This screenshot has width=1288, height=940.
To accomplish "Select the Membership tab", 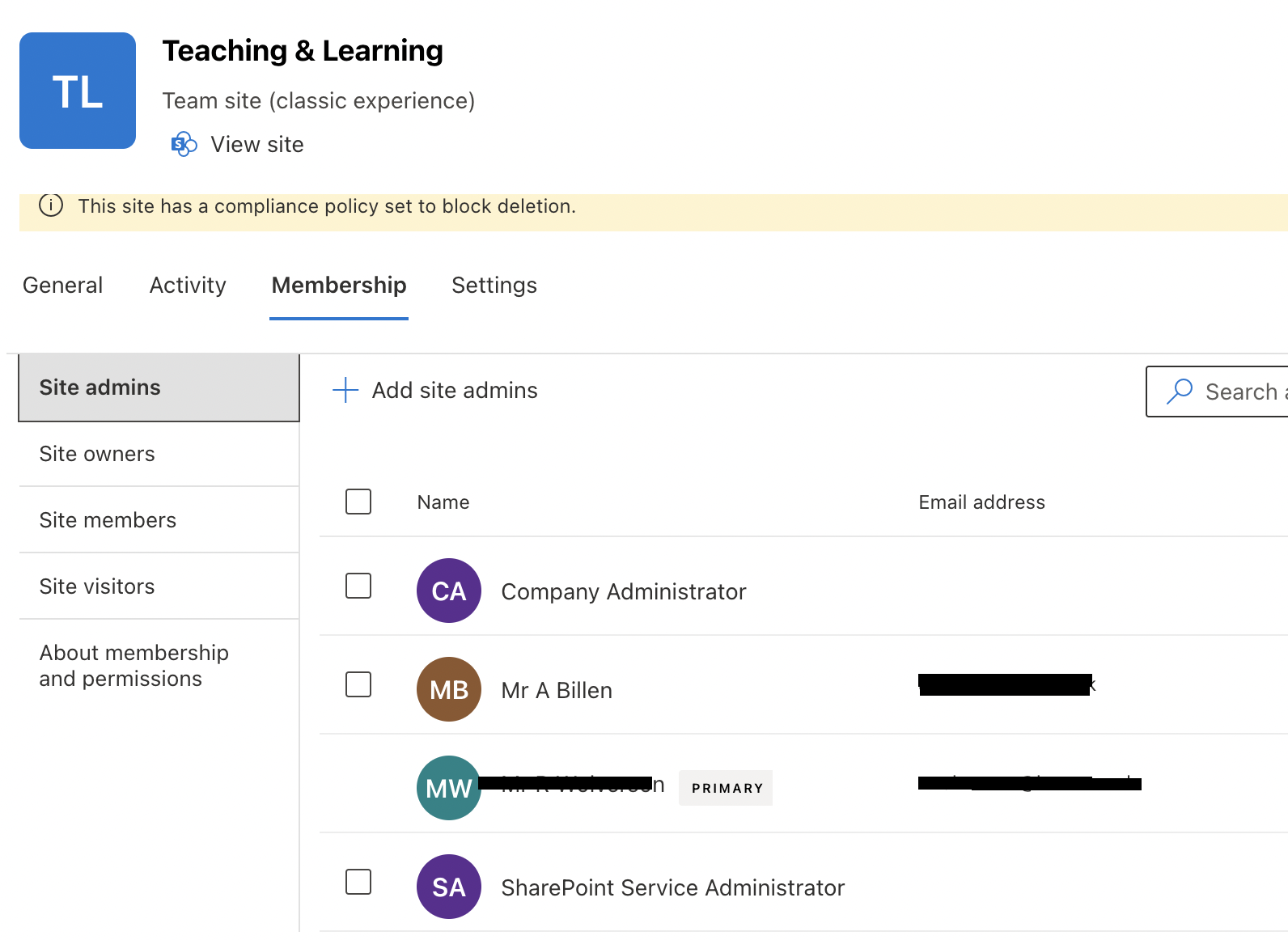I will [x=339, y=285].
